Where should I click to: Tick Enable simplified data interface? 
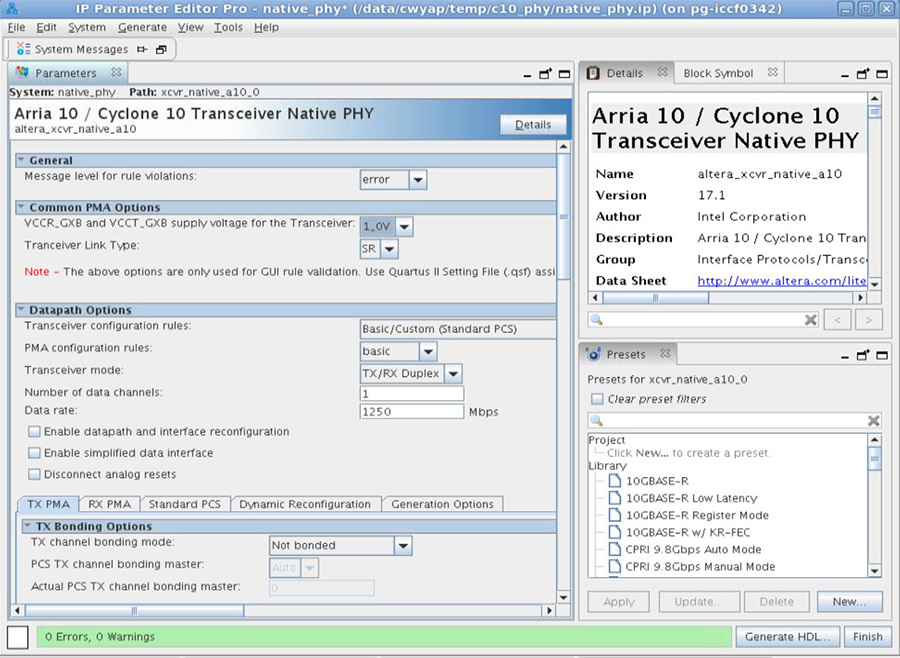(35, 453)
